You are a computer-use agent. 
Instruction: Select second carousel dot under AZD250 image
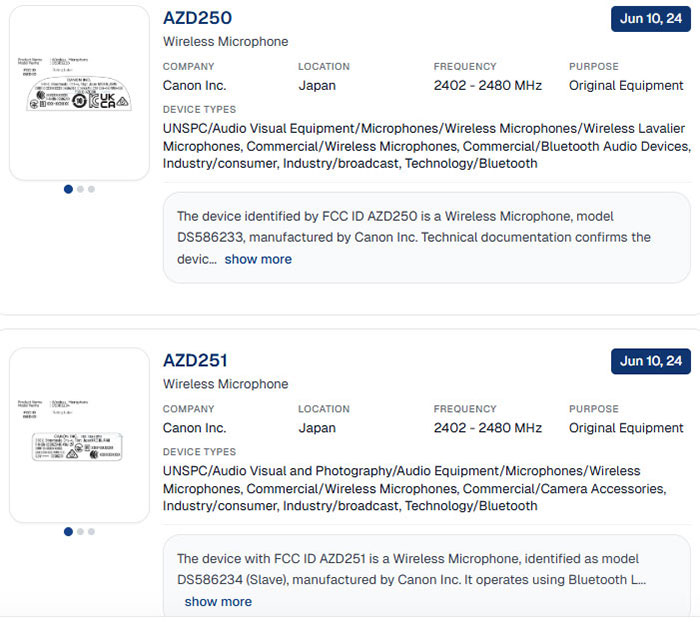click(80, 189)
